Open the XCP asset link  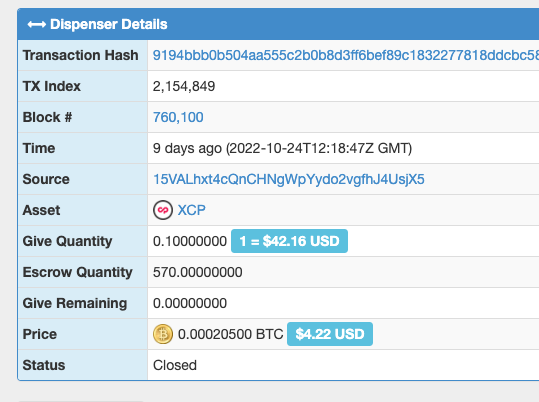(191, 210)
